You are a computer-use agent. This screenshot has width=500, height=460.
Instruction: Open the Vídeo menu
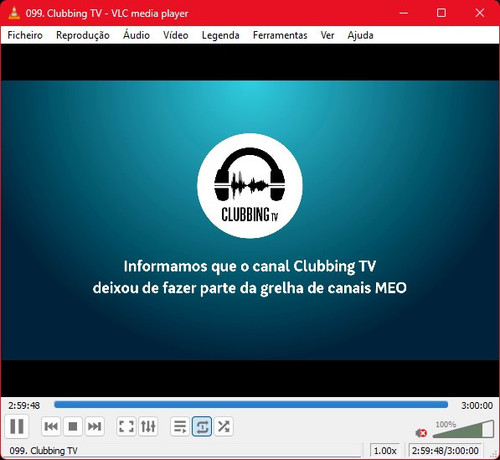176,35
